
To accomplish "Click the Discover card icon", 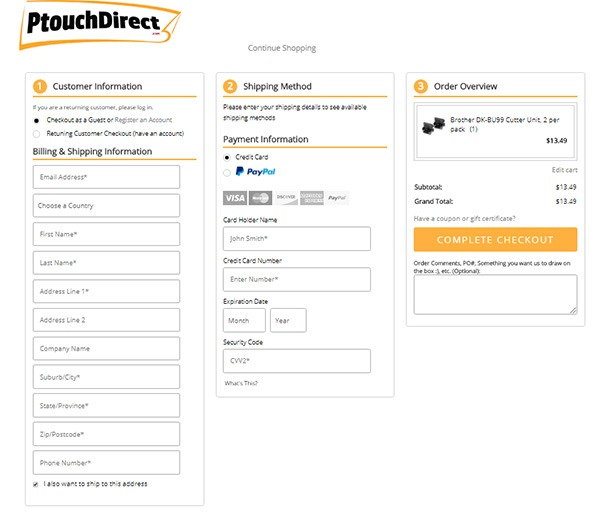I will [286, 198].
